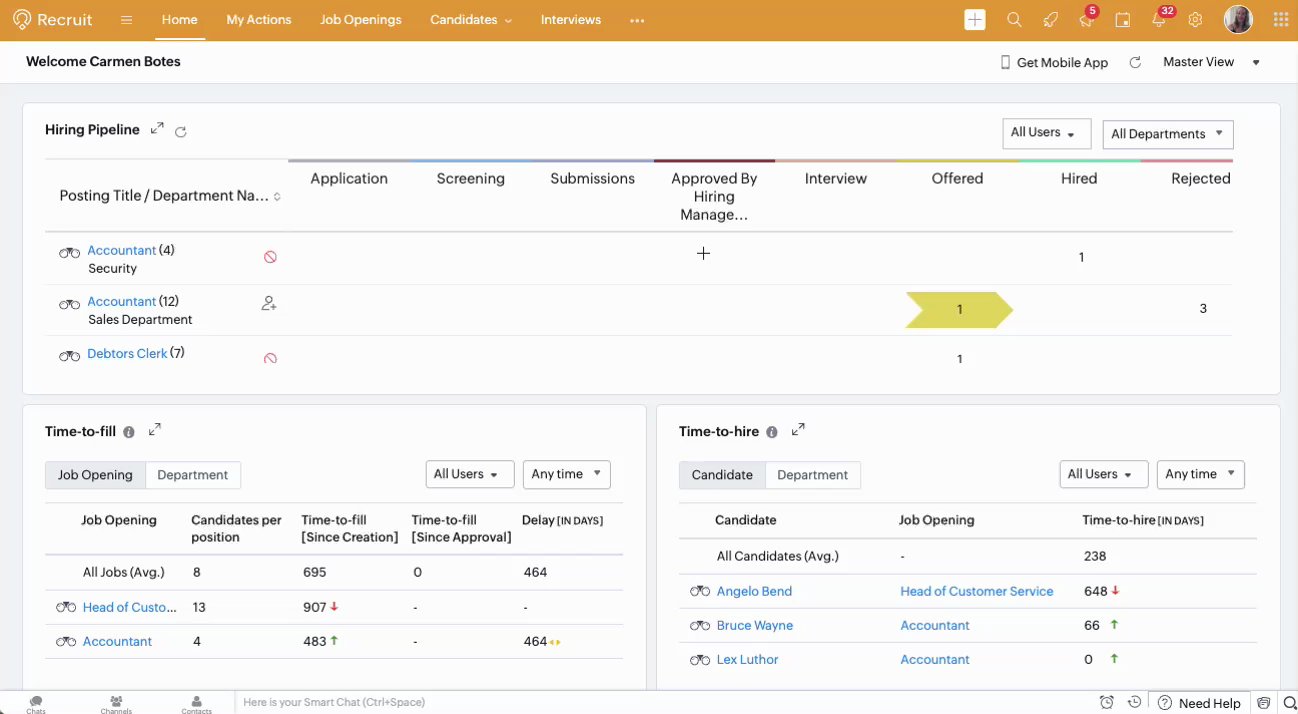Go to the Job Openings tab
Viewport: 1298px width, 714px height.
click(x=360, y=20)
